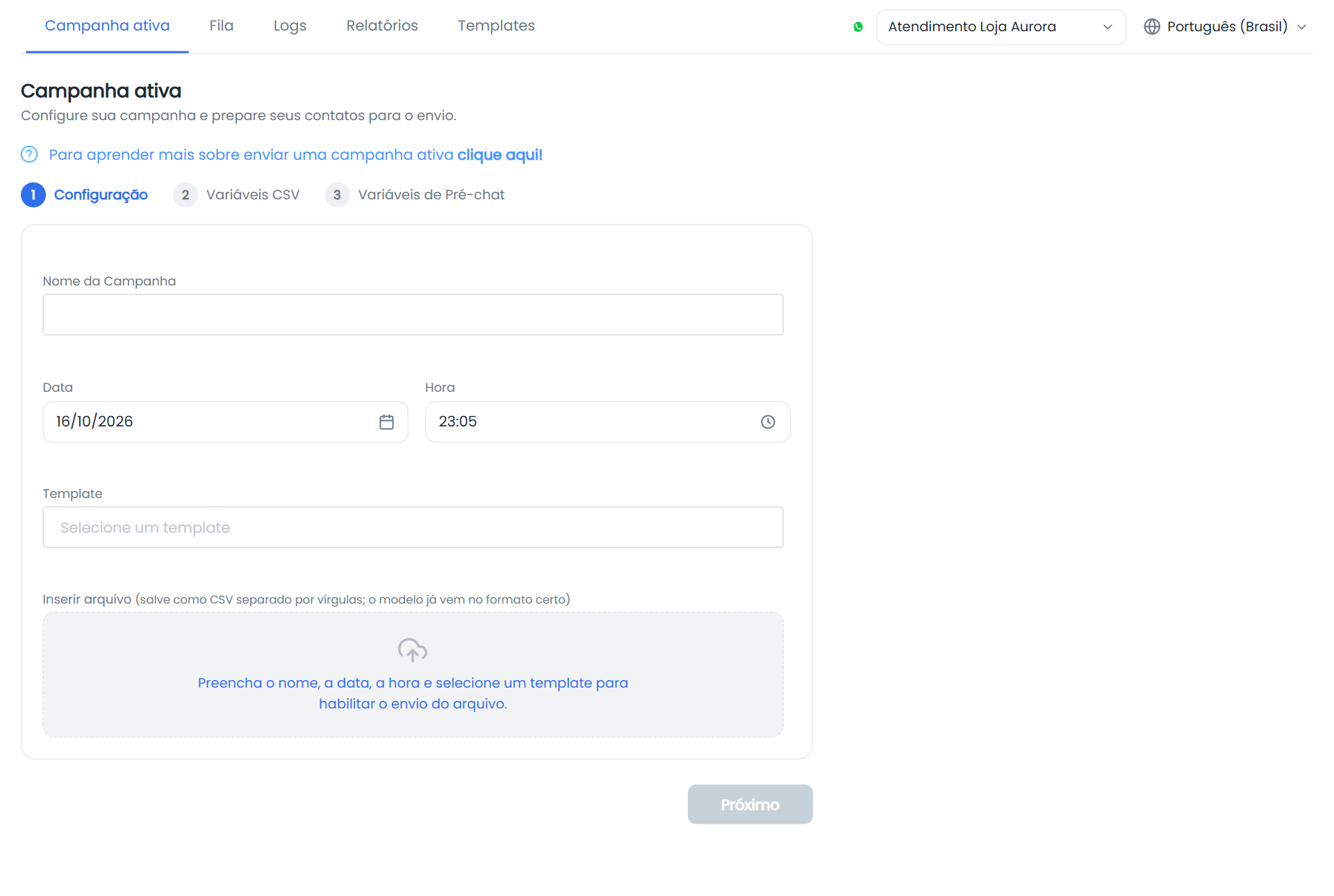Go to the Templates tab
The width and height of the screenshot is (1334, 896).
tap(496, 26)
